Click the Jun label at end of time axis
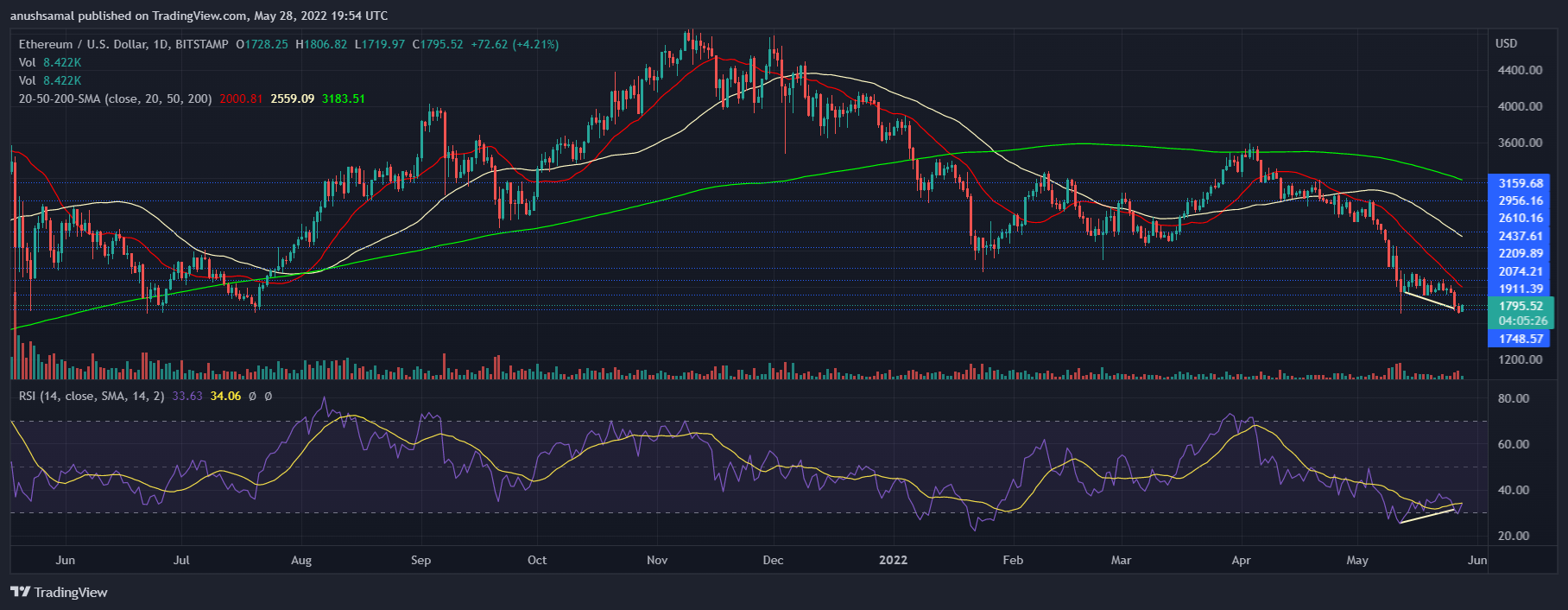The width and height of the screenshot is (1568, 610). [x=1477, y=560]
